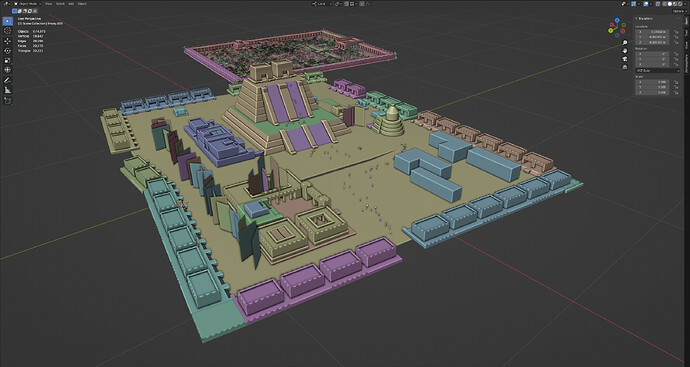This screenshot has width=690, height=367.
Task: Select the Rotate tool
Action: click(7, 51)
